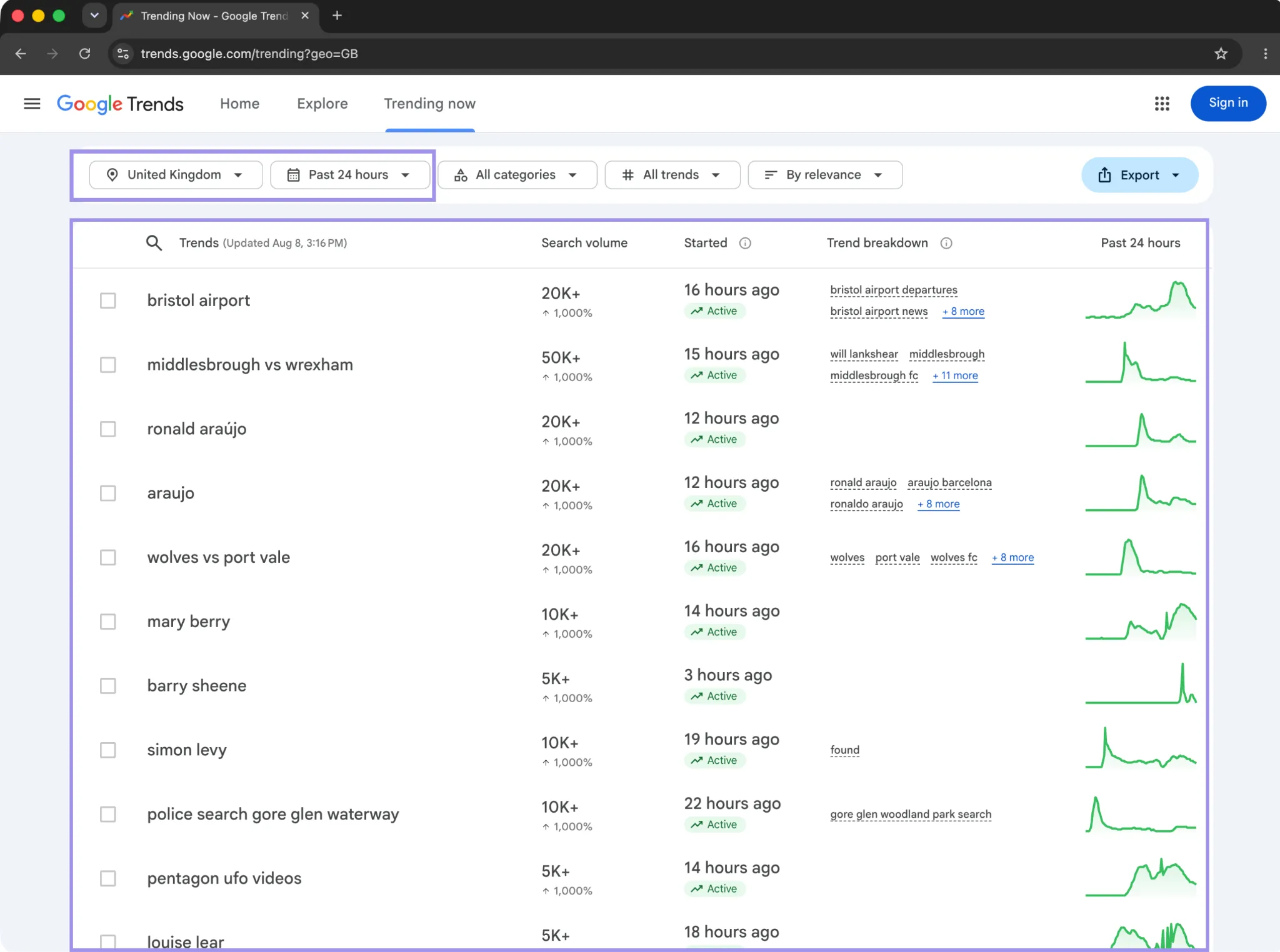Change the By relevance sort order
The height and width of the screenshot is (952, 1280).
click(x=825, y=175)
